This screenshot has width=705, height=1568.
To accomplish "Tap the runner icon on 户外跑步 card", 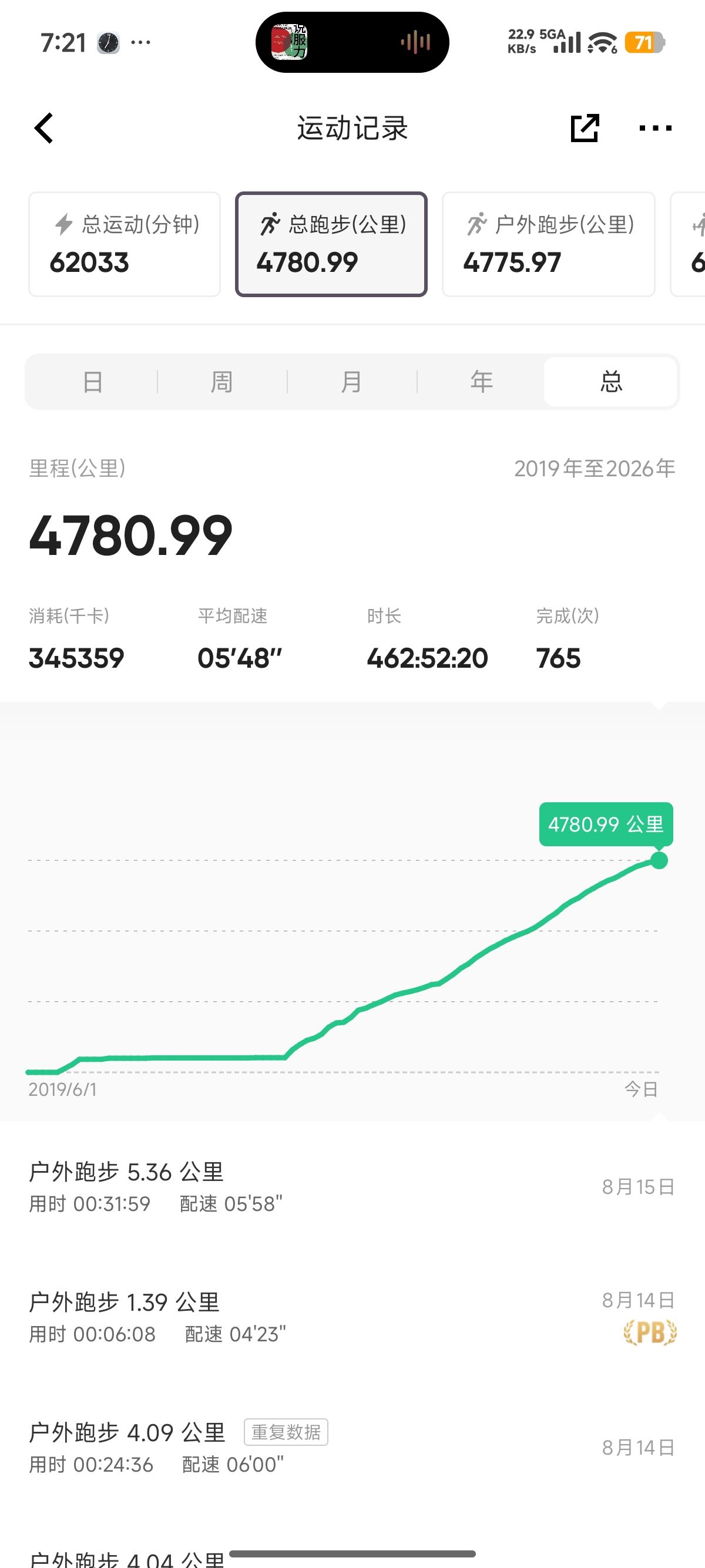I will [x=476, y=224].
